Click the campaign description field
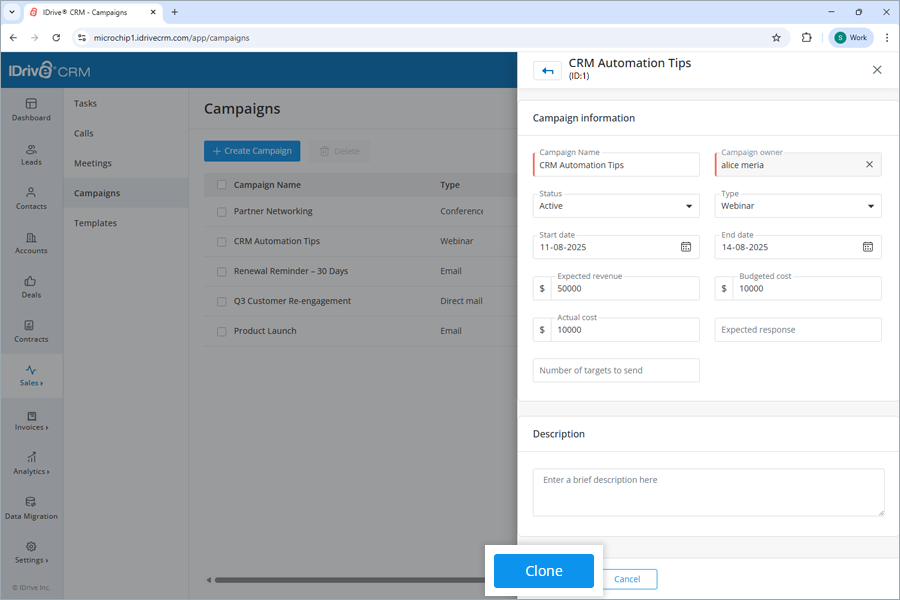This screenshot has width=900, height=600. point(708,491)
